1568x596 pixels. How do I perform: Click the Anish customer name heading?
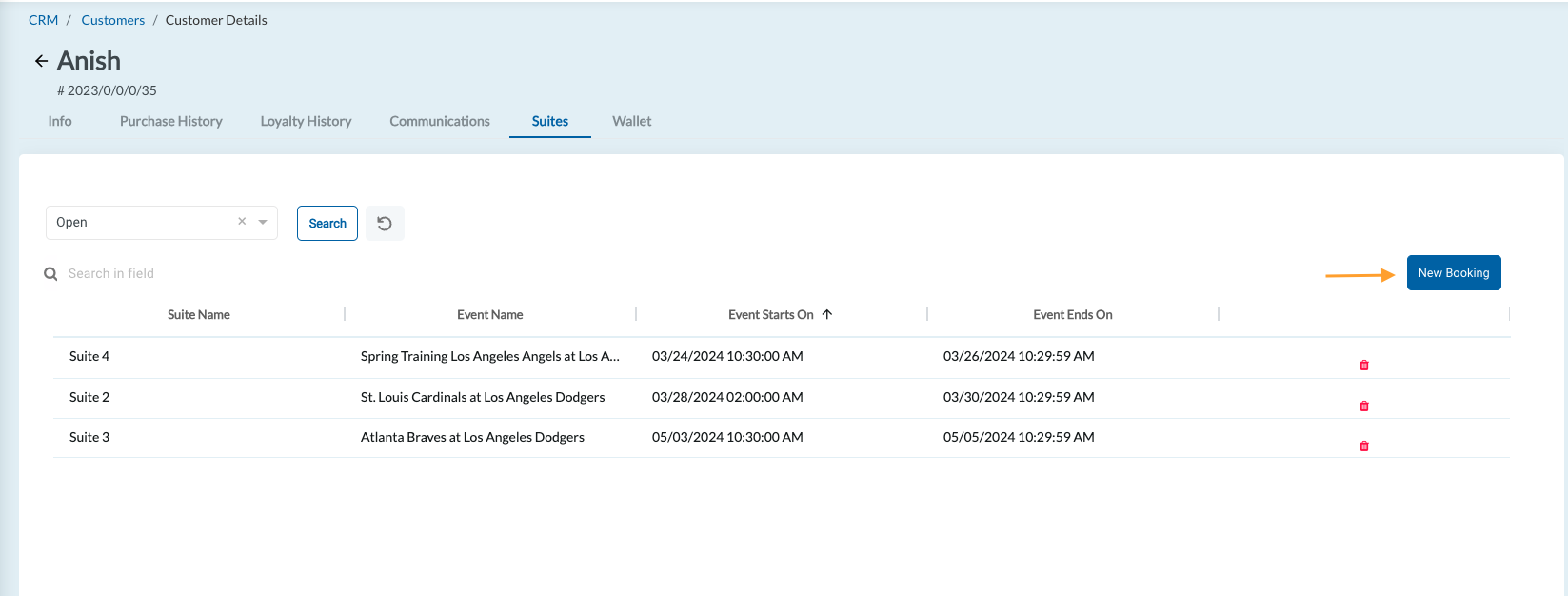point(89,61)
